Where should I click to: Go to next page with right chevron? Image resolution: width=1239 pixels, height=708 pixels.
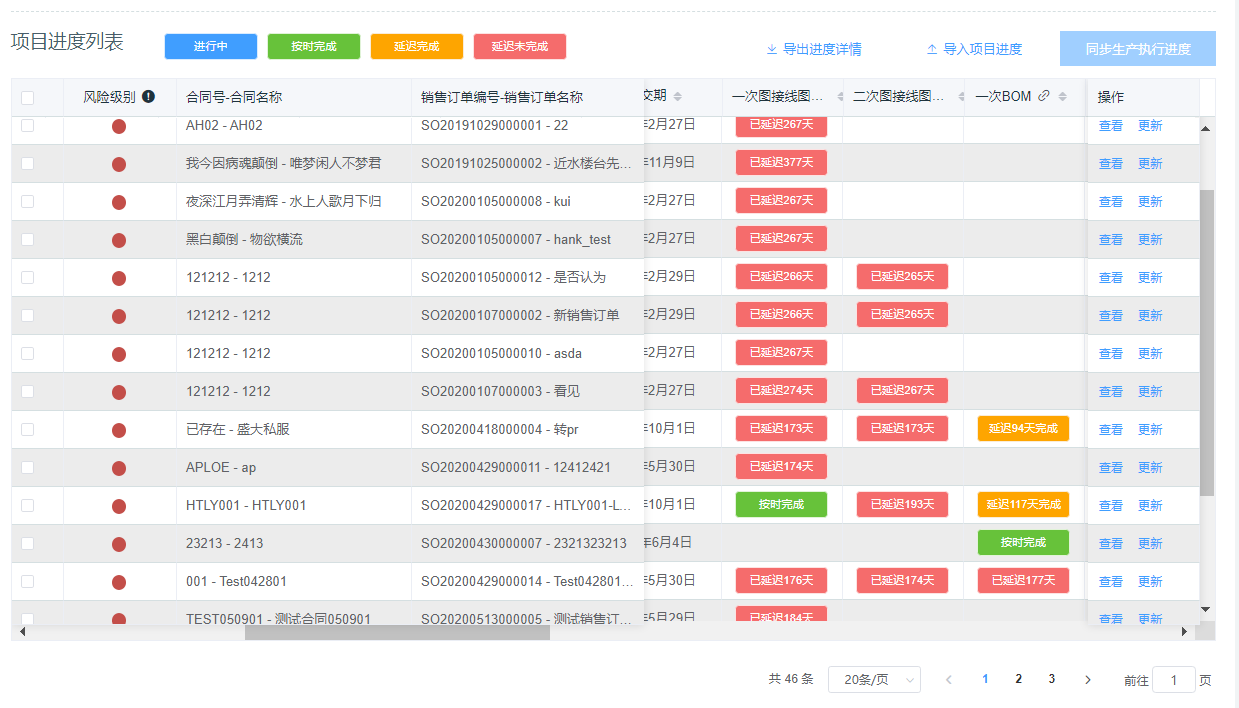coord(1087,679)
